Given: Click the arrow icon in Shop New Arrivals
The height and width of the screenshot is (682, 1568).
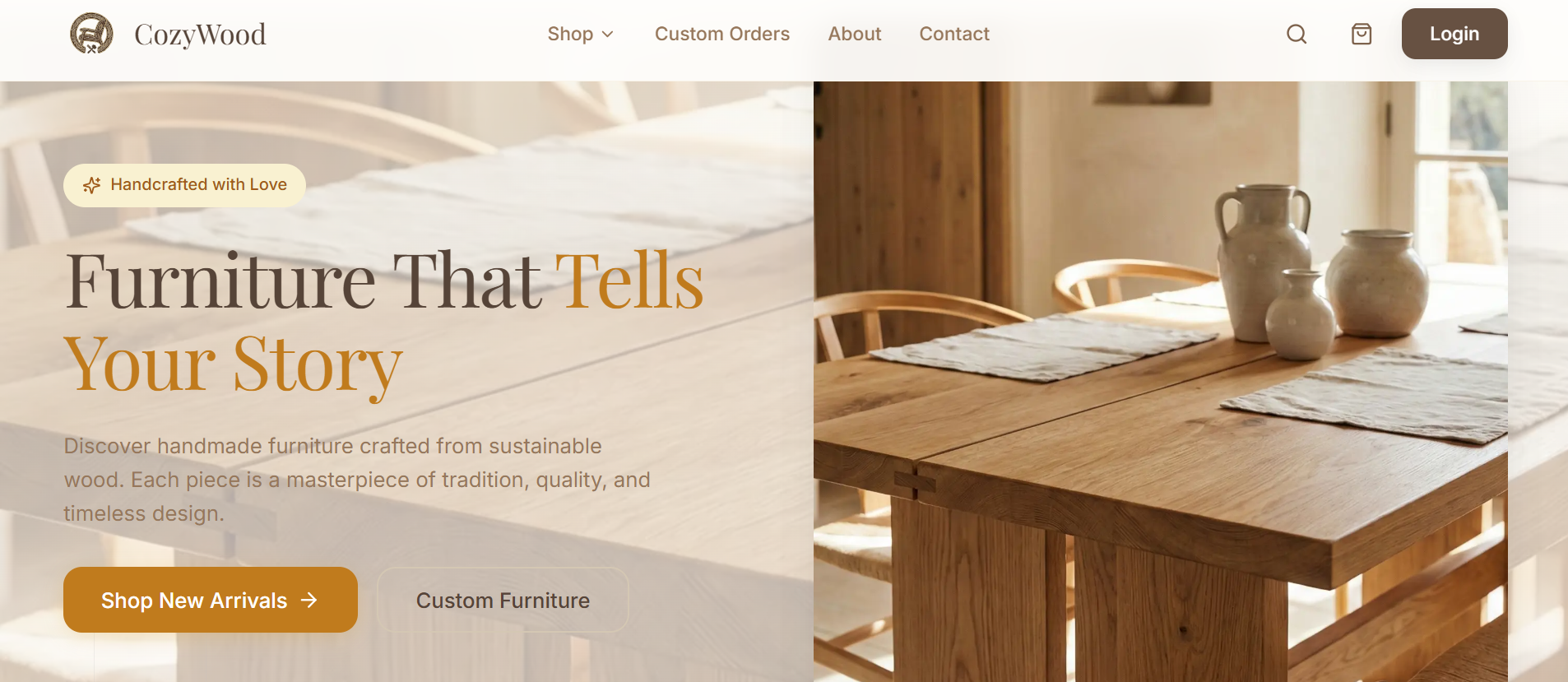Looking at the screenshot, I should tap(308, 601).
